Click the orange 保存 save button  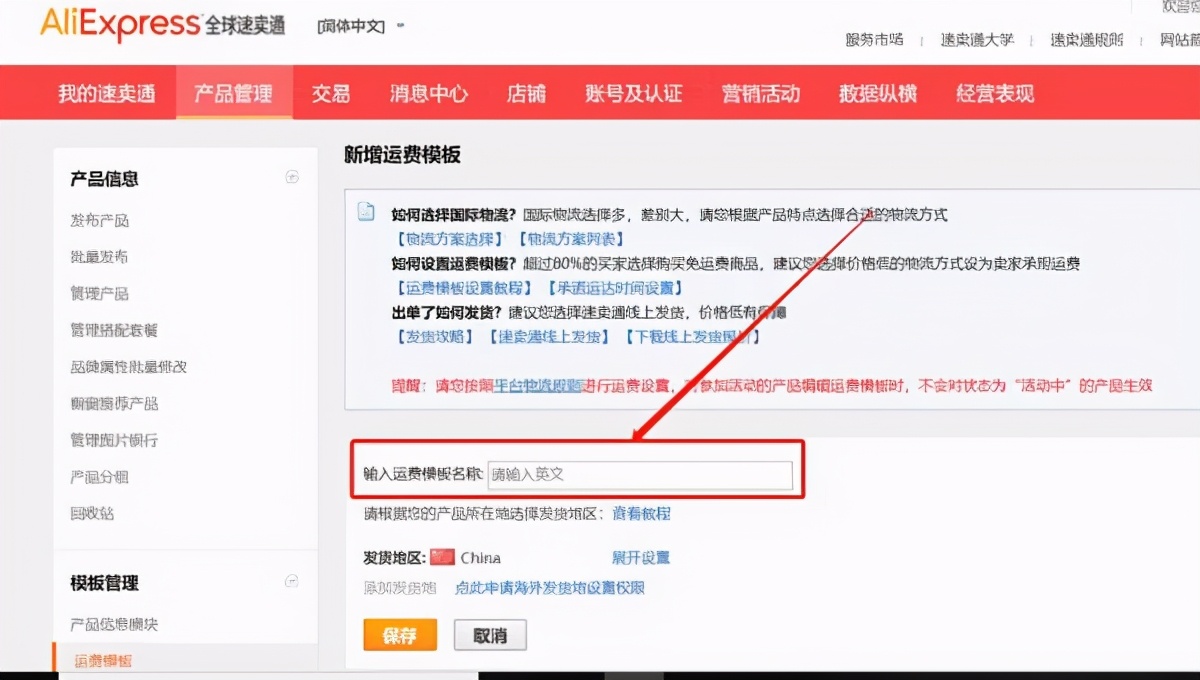click(399, 635)
